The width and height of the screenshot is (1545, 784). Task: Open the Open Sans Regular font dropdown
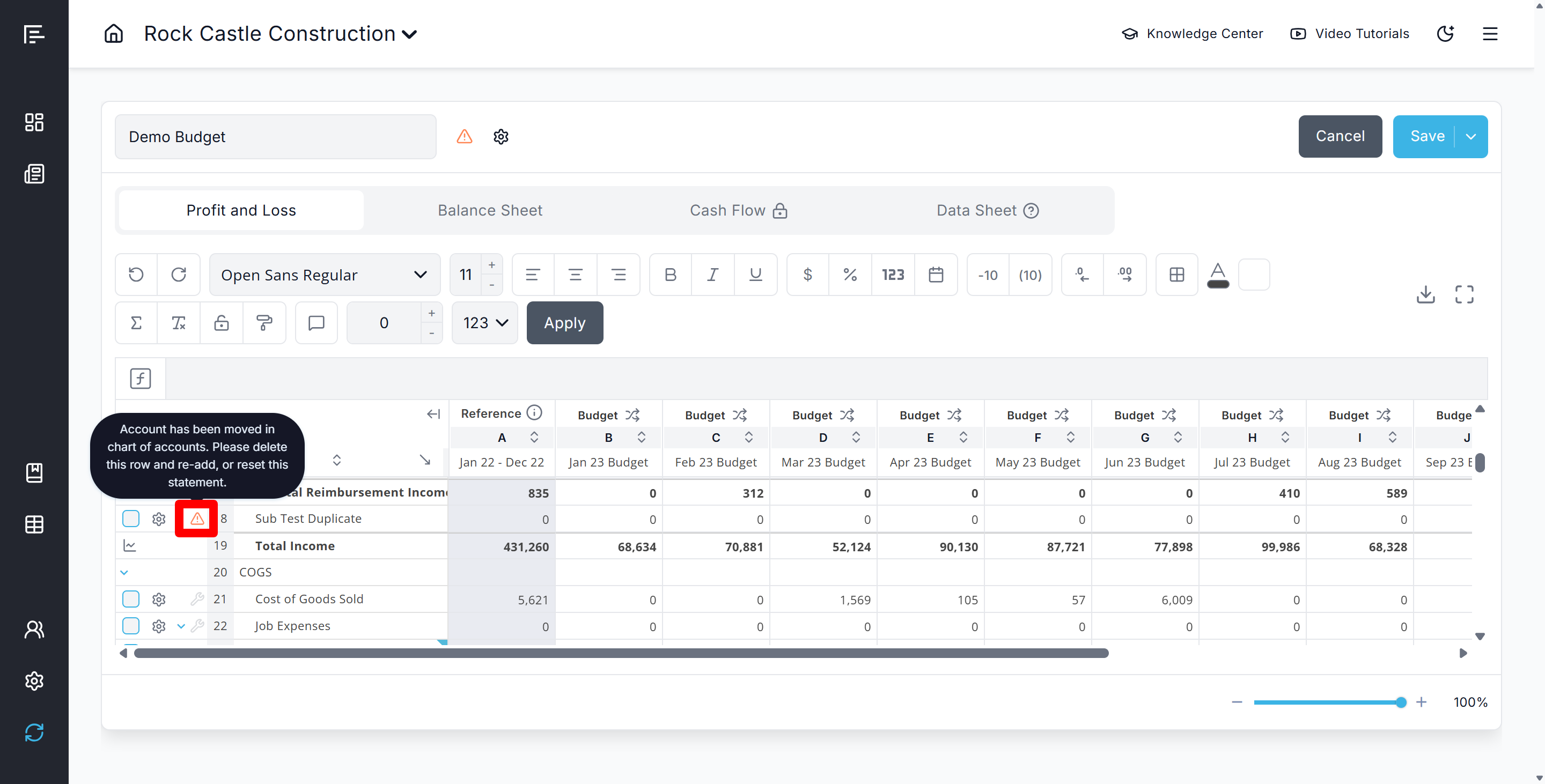point(324,275)
